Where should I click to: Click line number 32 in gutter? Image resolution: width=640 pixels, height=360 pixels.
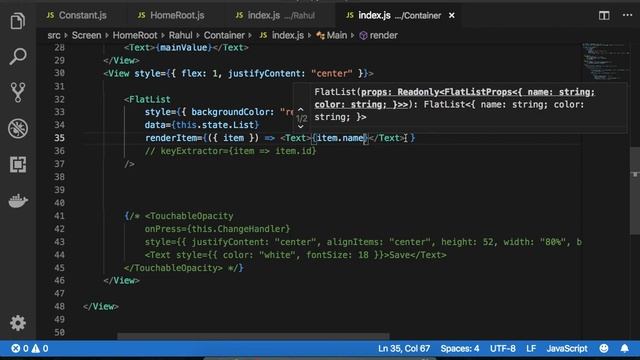coord(59,99)
